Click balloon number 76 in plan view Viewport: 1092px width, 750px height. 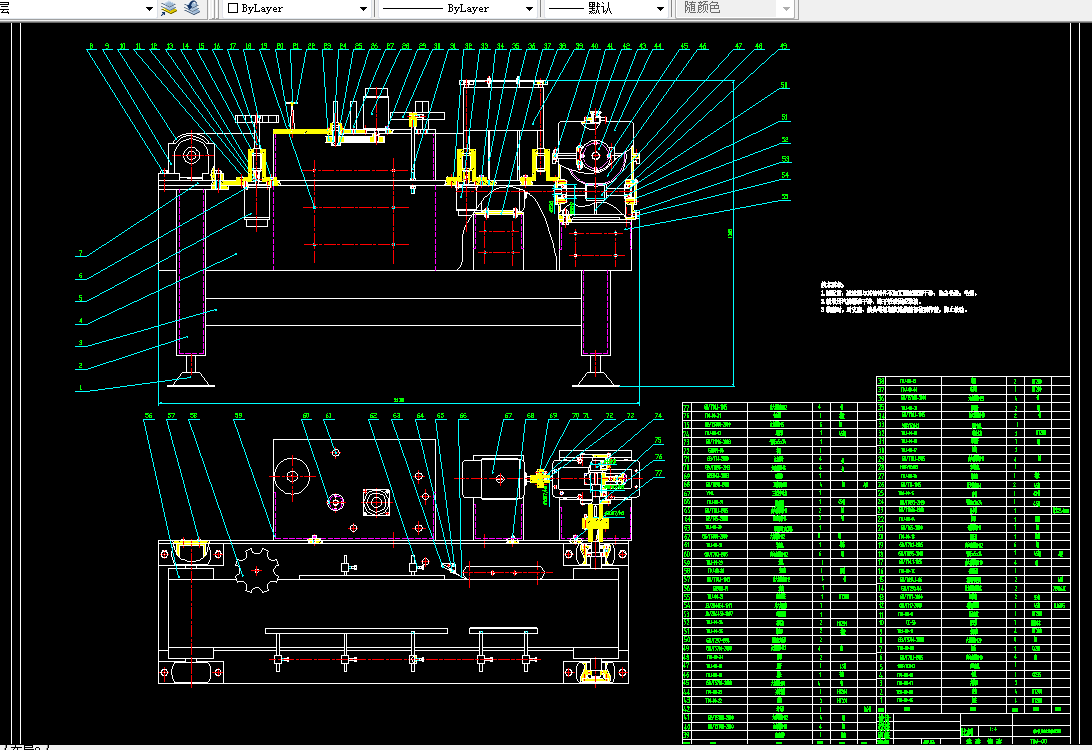click(659, 457)
